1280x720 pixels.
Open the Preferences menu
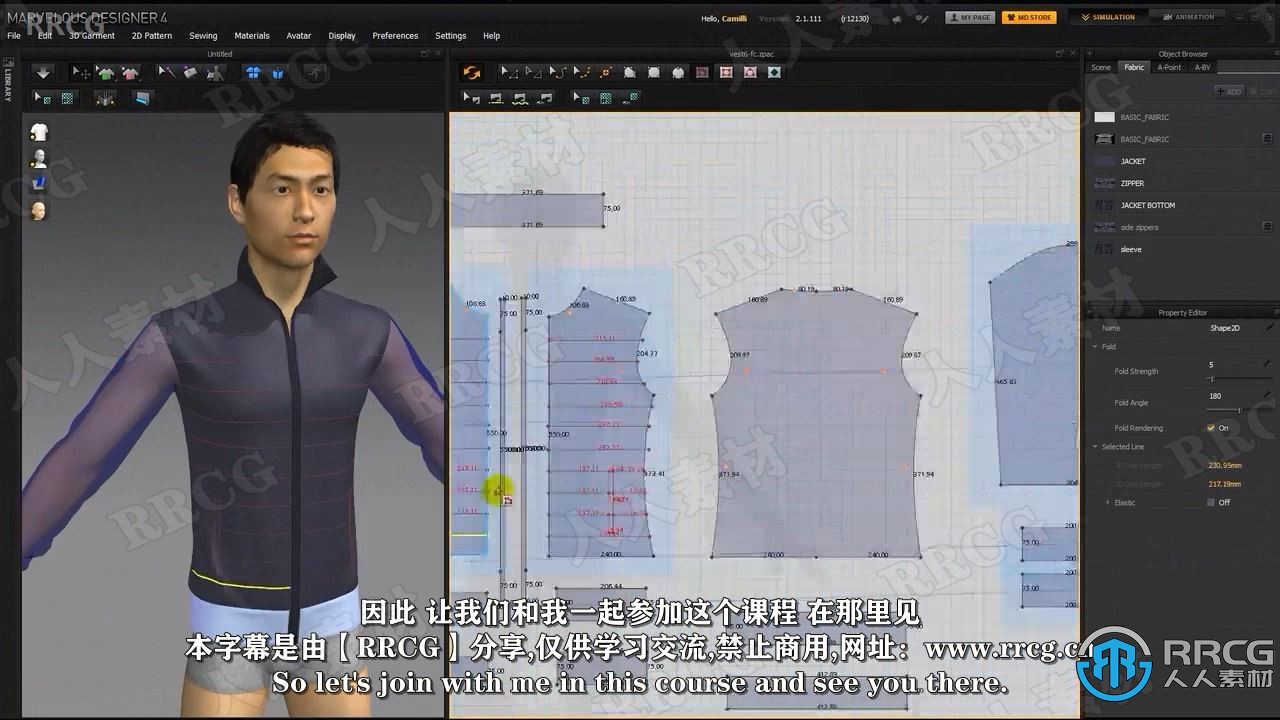[395, 35]
